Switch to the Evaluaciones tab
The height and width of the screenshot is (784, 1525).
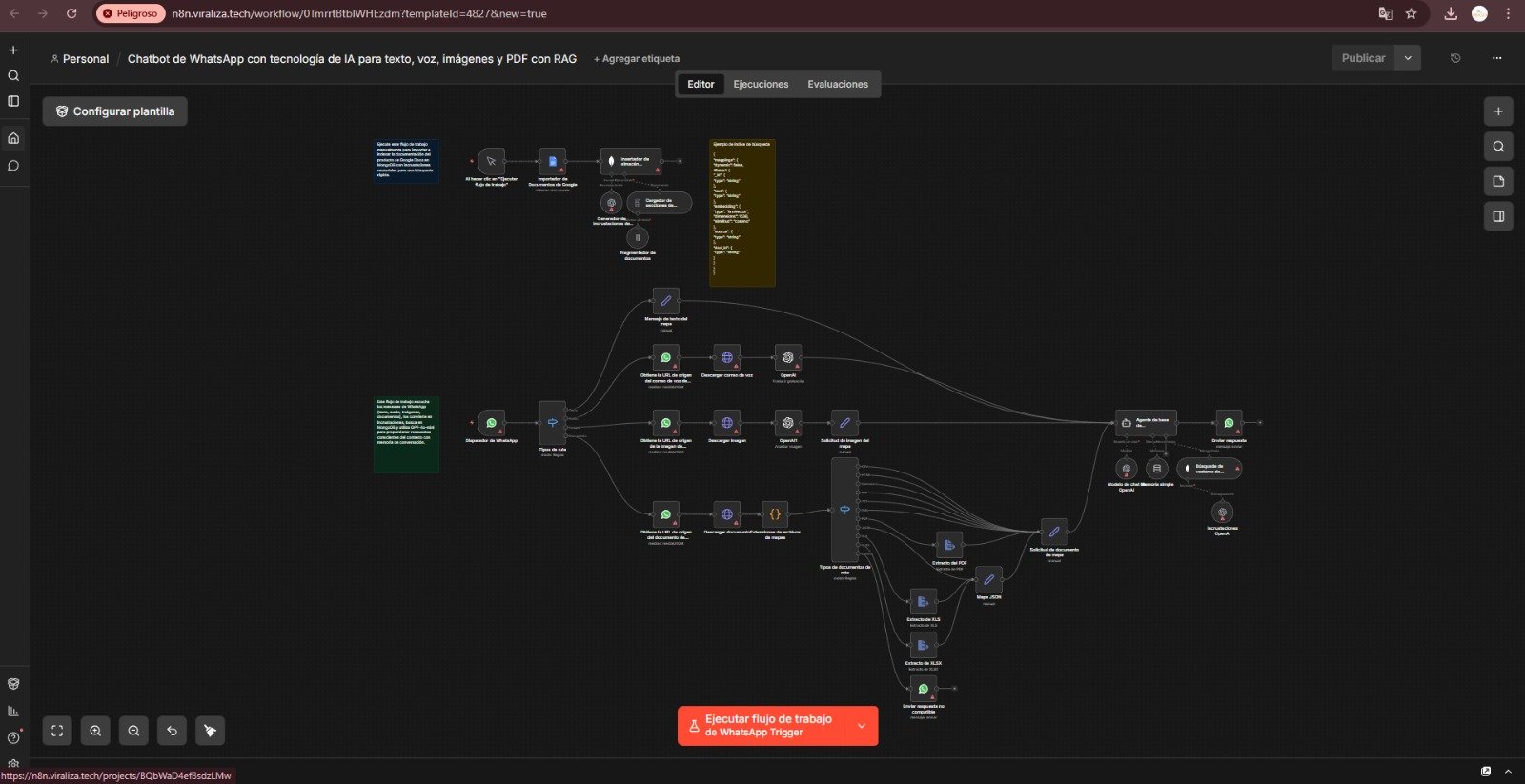[838, 84]
